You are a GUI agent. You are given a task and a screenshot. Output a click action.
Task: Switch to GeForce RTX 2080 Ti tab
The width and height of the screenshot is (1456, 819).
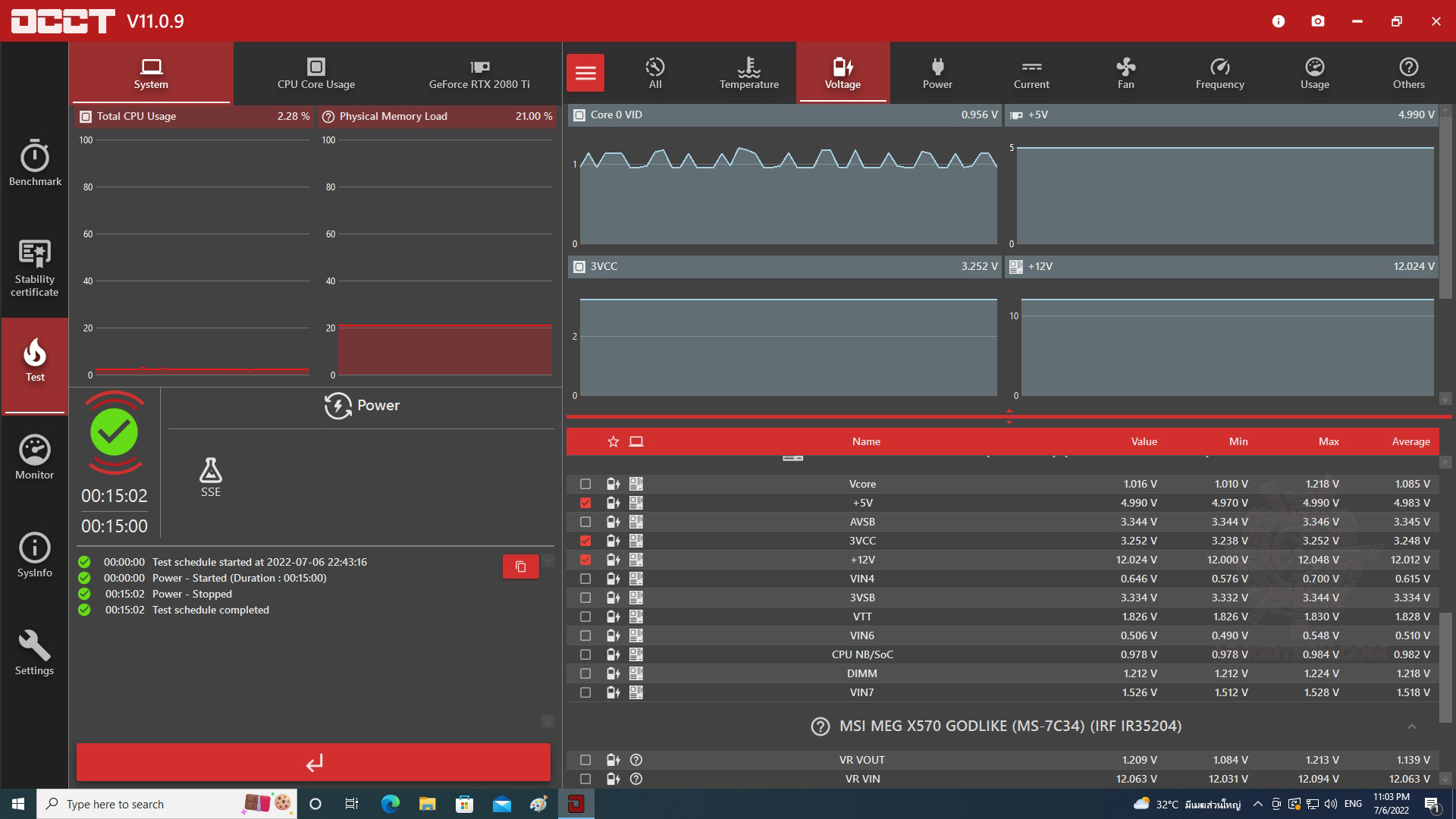[479, 73]
